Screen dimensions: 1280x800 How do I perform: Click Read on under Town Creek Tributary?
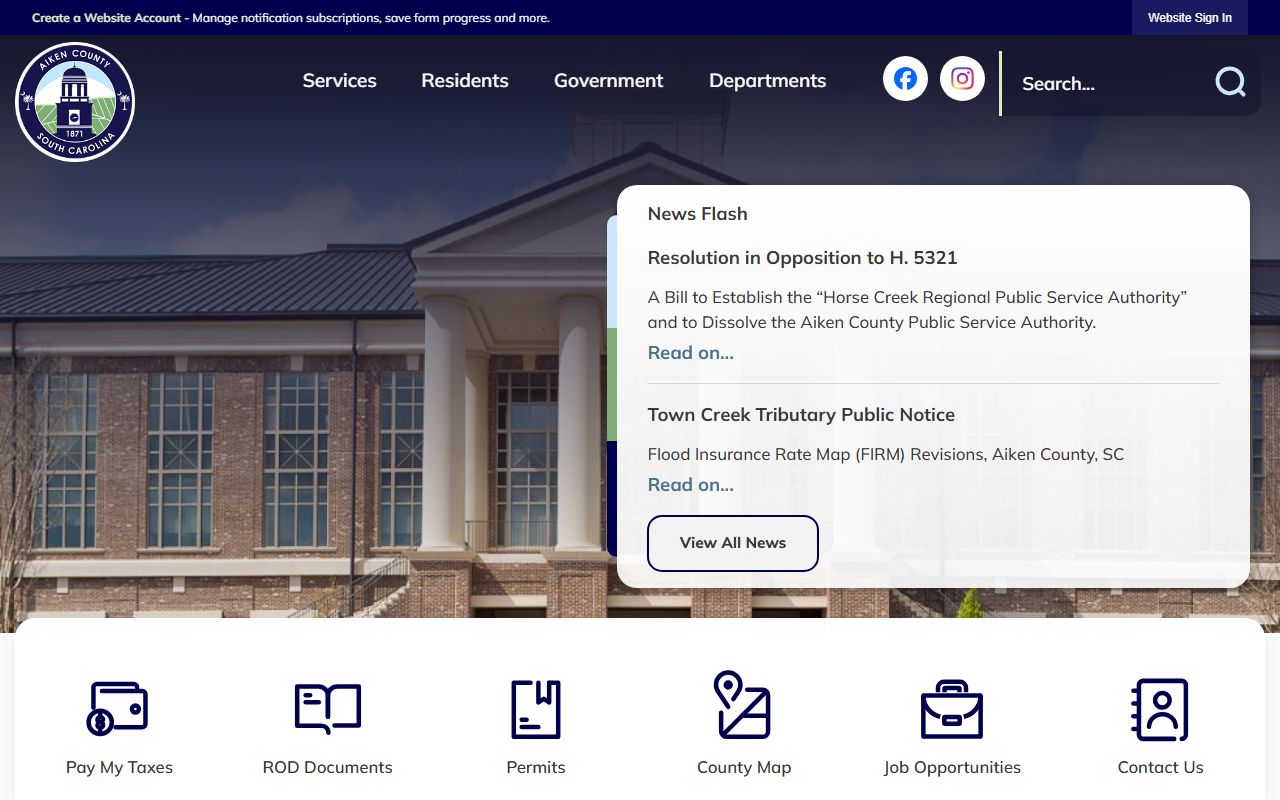point(691,485)
